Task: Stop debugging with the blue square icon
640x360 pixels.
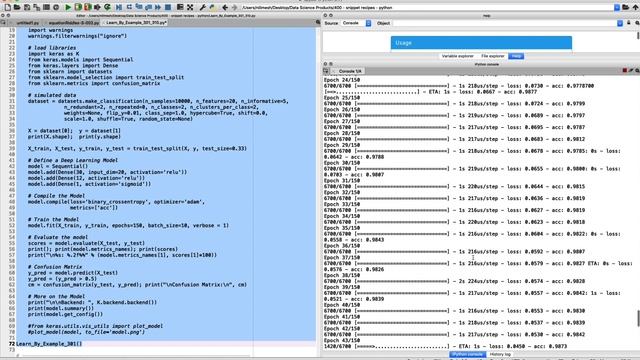Action: pyautogui.click(x=168, y=7)
